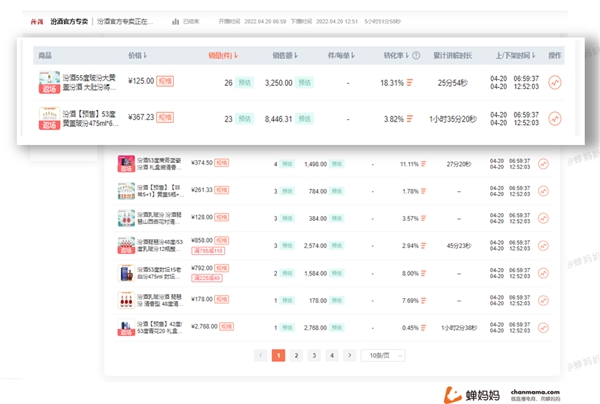The height and width of the screenshot is (404, 600).
Task: Open thumbnail of the ¥128.00 product
Action: (126, 218)
